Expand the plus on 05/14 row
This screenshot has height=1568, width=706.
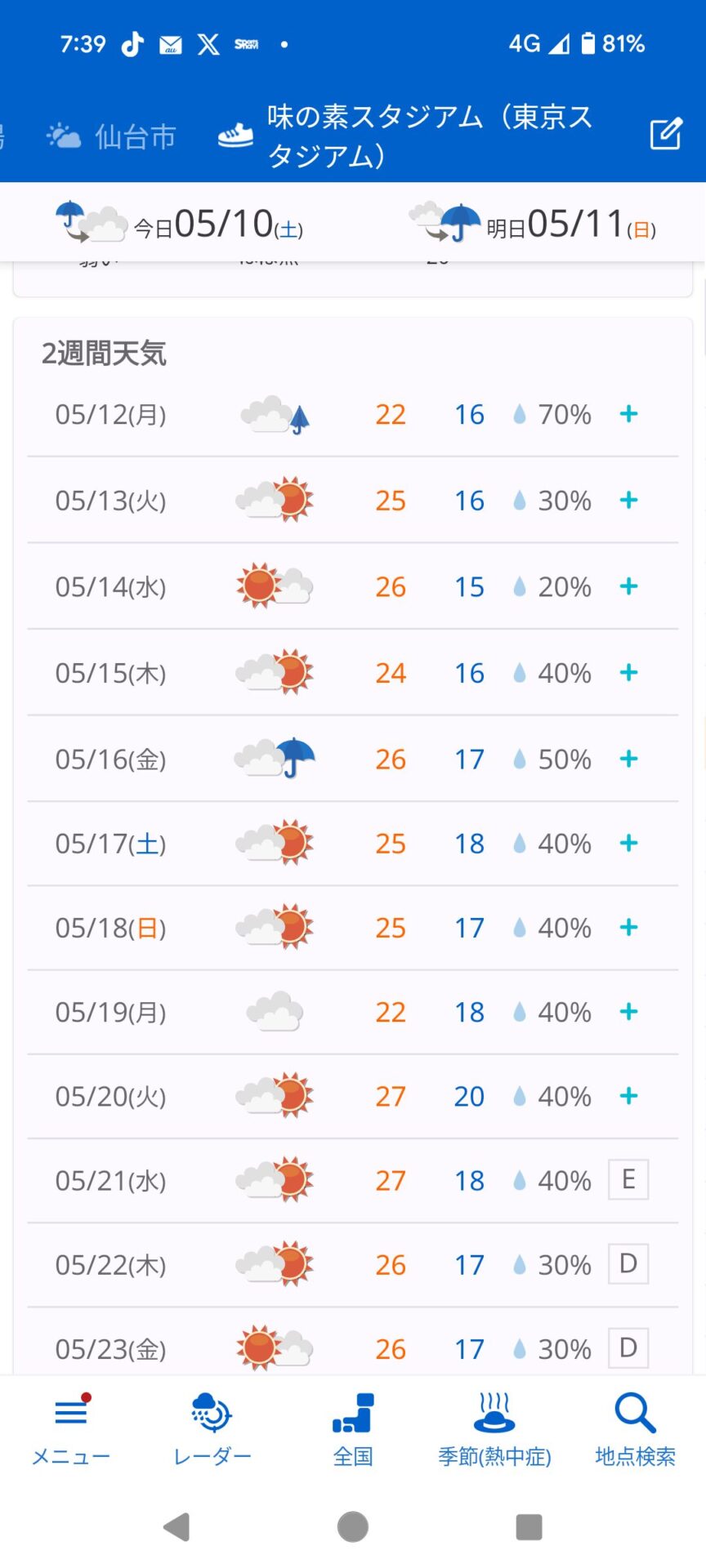point(628,586)
